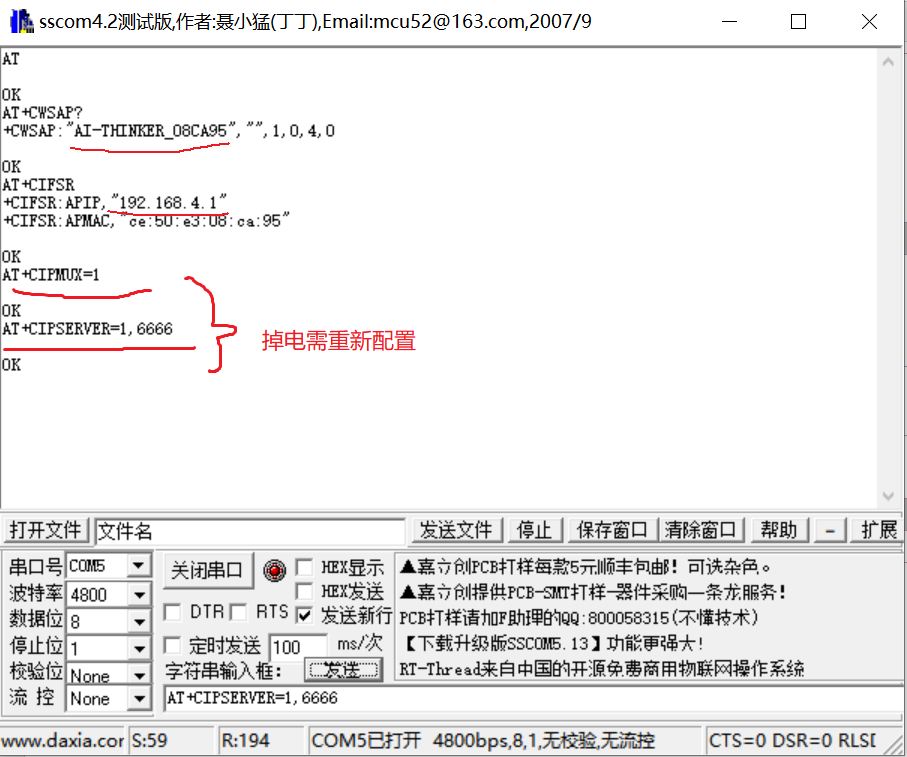Maximize the sscom window
The image size is (907, 757).
(798, 22)
